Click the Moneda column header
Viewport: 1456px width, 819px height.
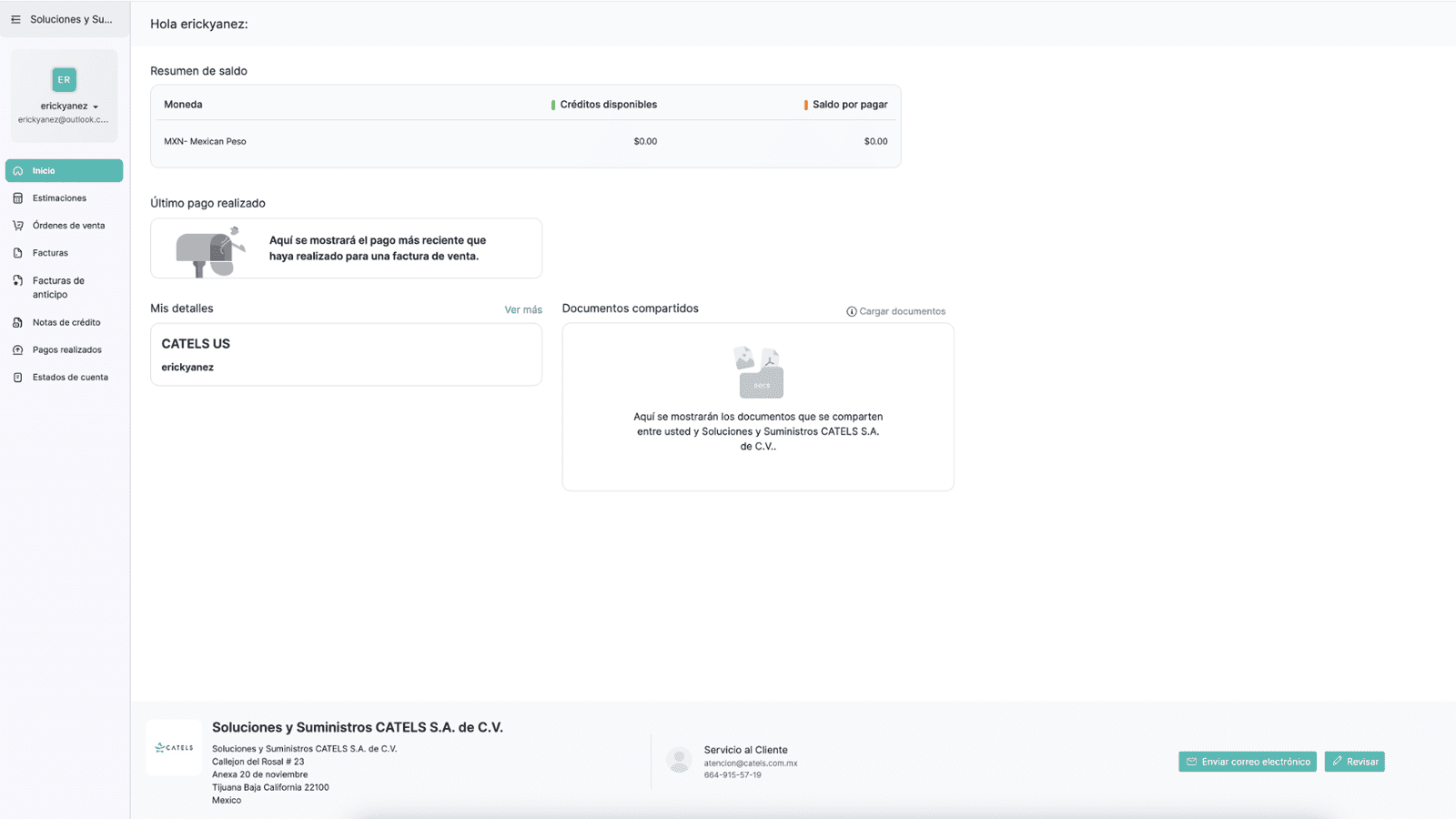(x=183, y=105)
